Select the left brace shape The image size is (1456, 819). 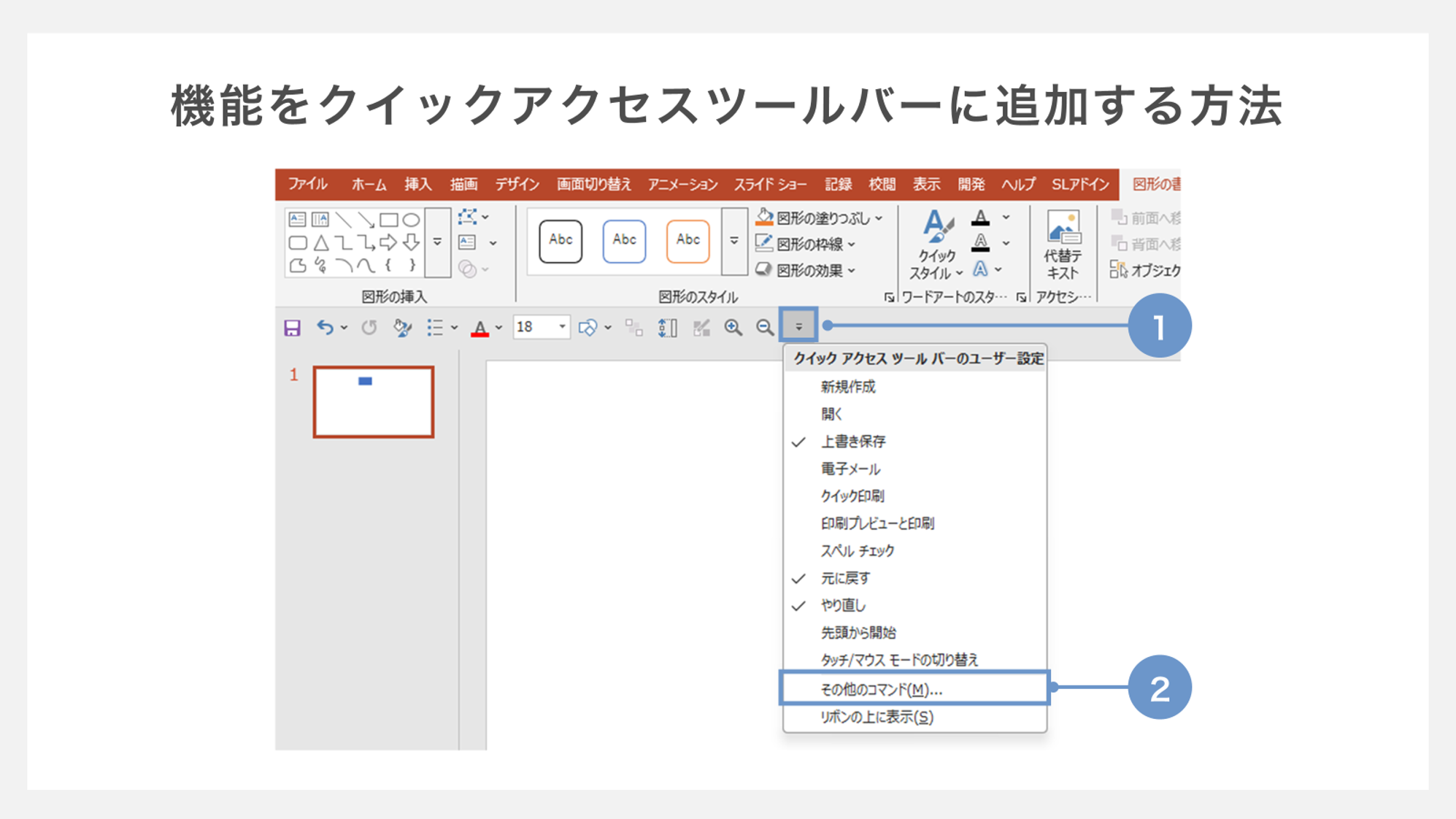click(388, 265)
